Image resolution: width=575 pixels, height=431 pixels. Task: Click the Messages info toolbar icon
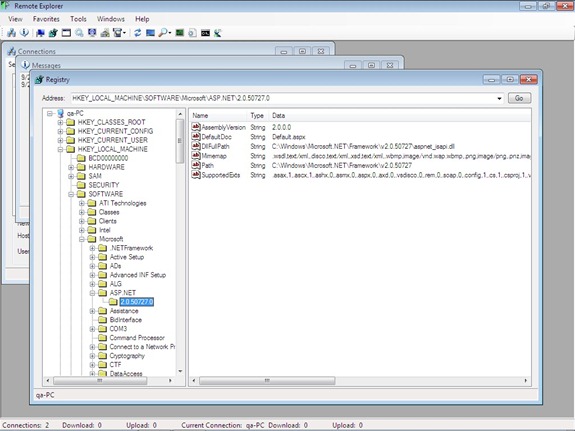point(24,33)
